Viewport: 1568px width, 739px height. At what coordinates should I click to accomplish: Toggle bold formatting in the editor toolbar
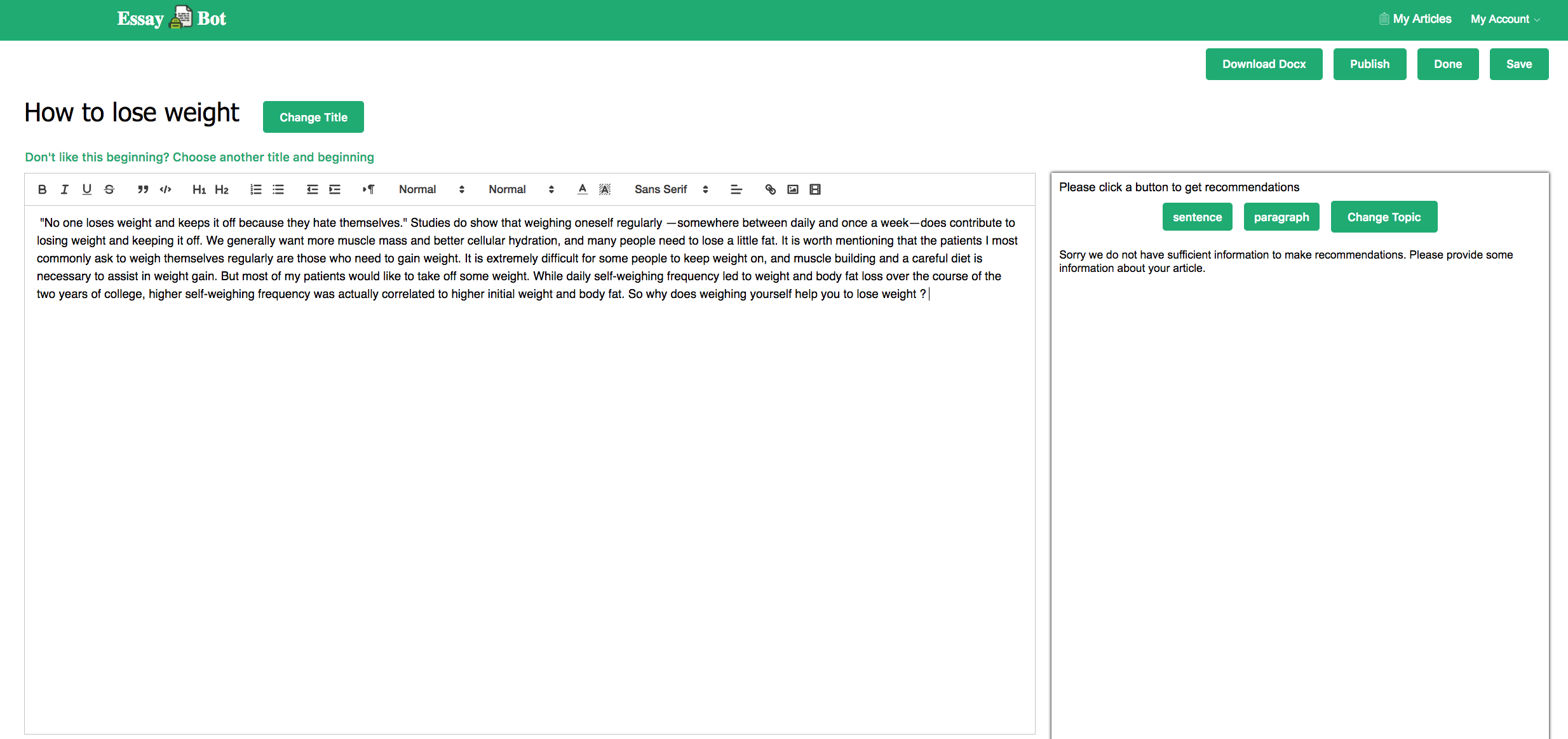tap(42, 189)
